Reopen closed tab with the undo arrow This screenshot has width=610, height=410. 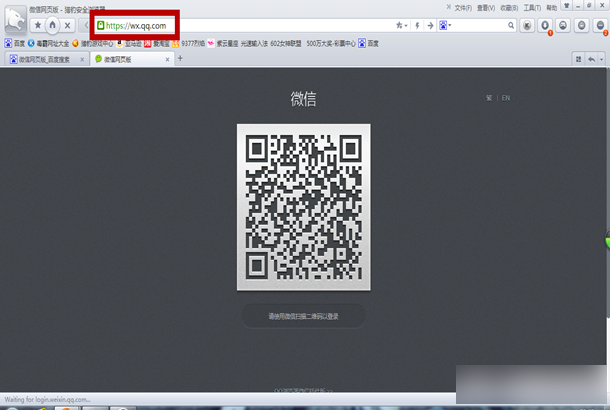pyautogui.click(x=591, y=59)
